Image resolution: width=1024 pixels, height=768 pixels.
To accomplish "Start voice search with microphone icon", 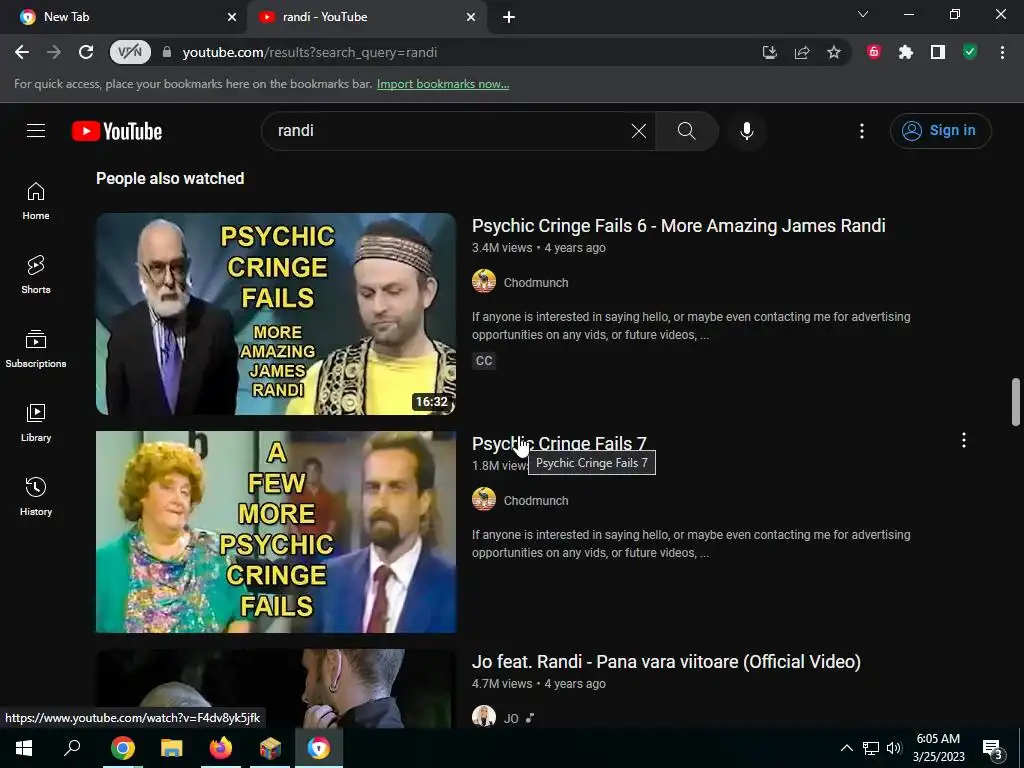I will (746, 131).
